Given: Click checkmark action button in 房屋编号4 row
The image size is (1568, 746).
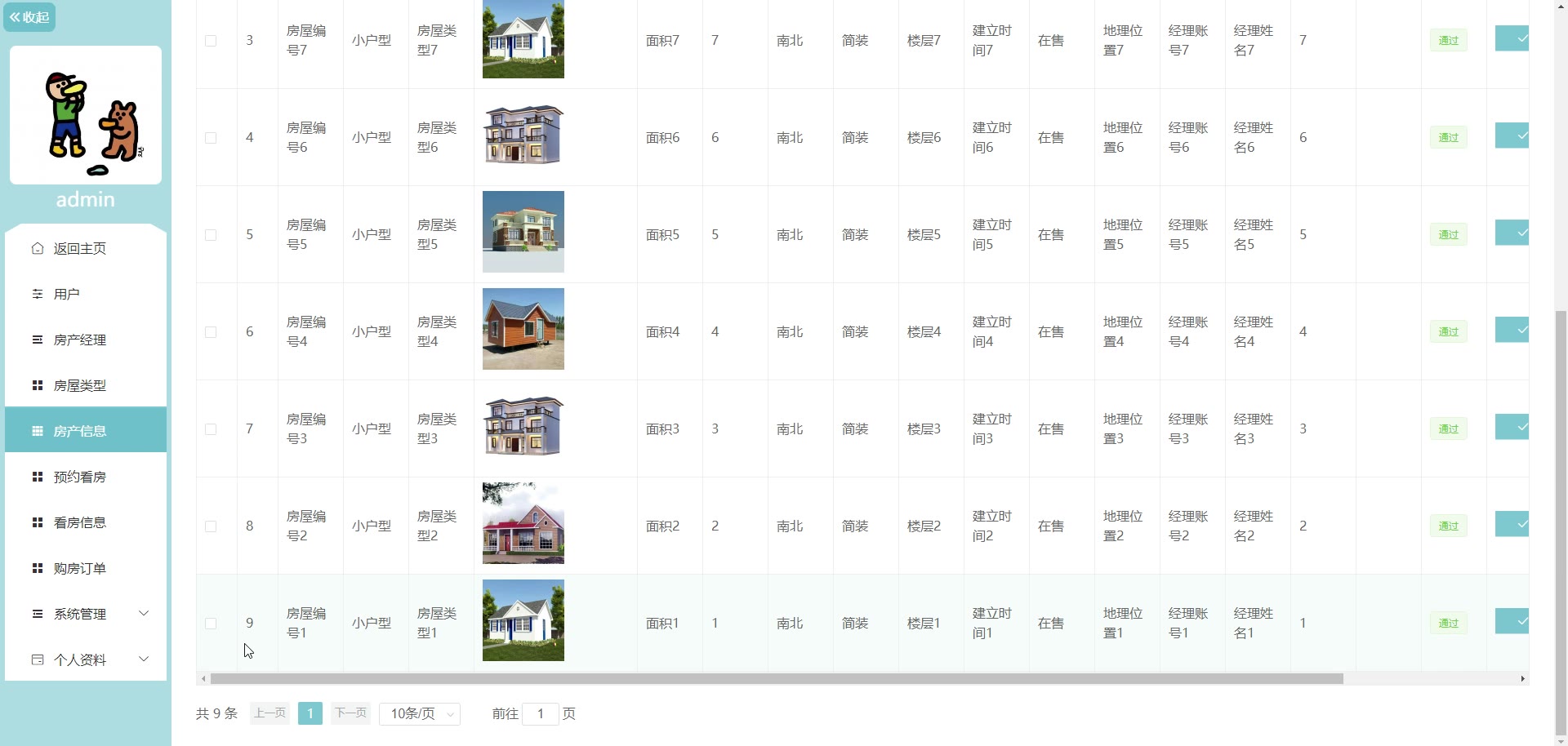Looking at the screenshot, I should pos(1512,330).
